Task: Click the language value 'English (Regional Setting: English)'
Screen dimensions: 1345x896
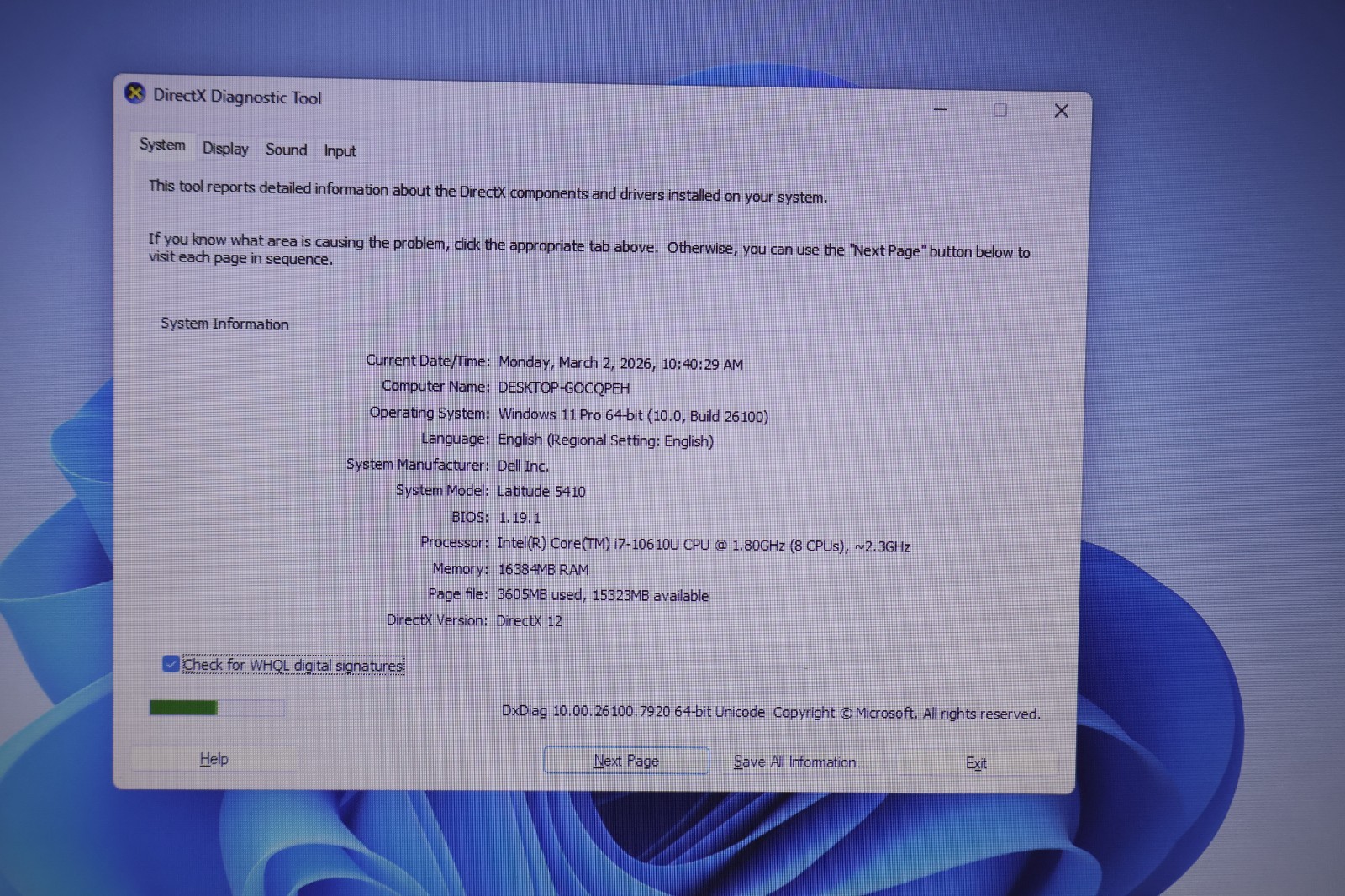Action: (605, 440)
